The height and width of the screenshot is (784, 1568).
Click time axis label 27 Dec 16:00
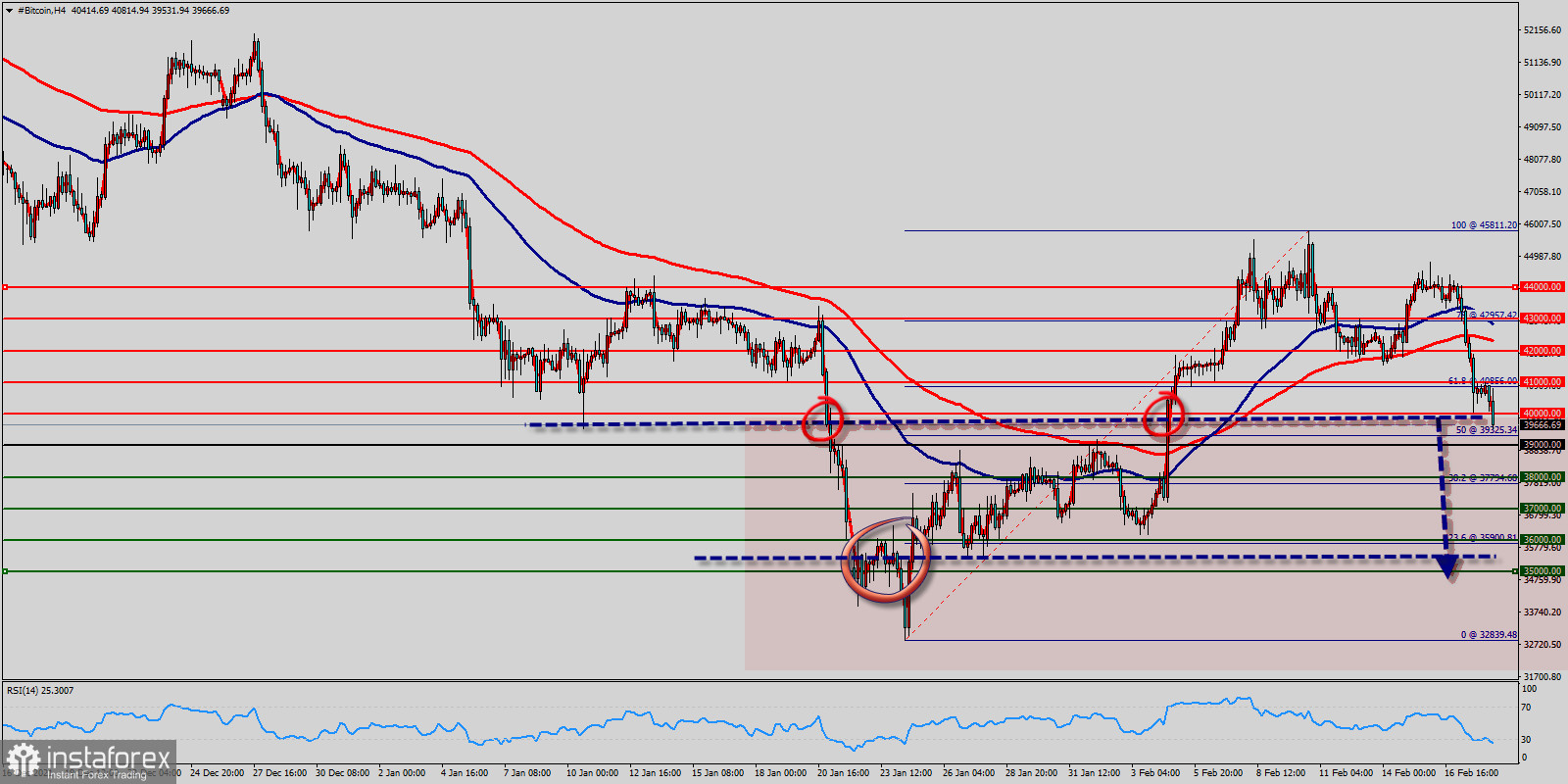click(x=279, y=773)
